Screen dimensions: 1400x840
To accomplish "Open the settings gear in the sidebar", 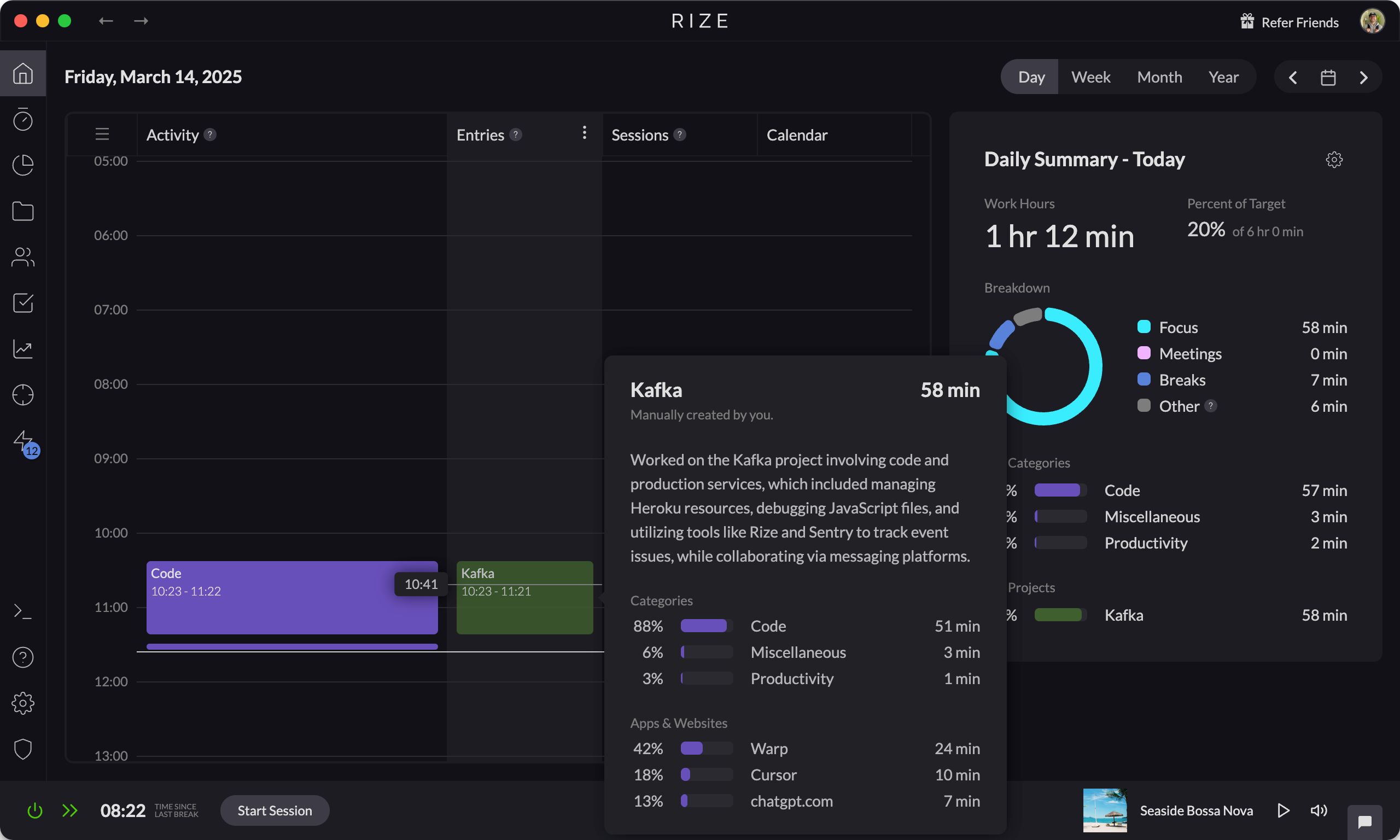I will point(22,703).
